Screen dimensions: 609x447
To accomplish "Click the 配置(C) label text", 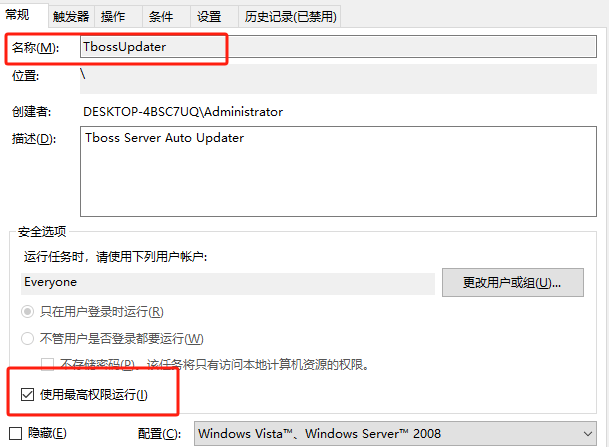I will pos(159,434).
